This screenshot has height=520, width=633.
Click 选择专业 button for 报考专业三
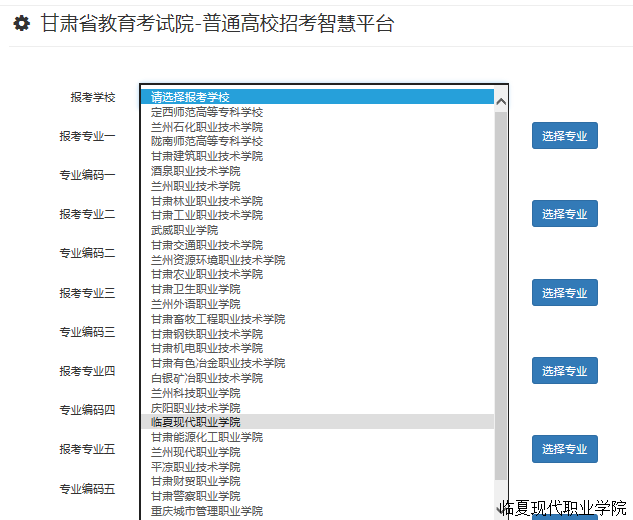tap(564, 293)
